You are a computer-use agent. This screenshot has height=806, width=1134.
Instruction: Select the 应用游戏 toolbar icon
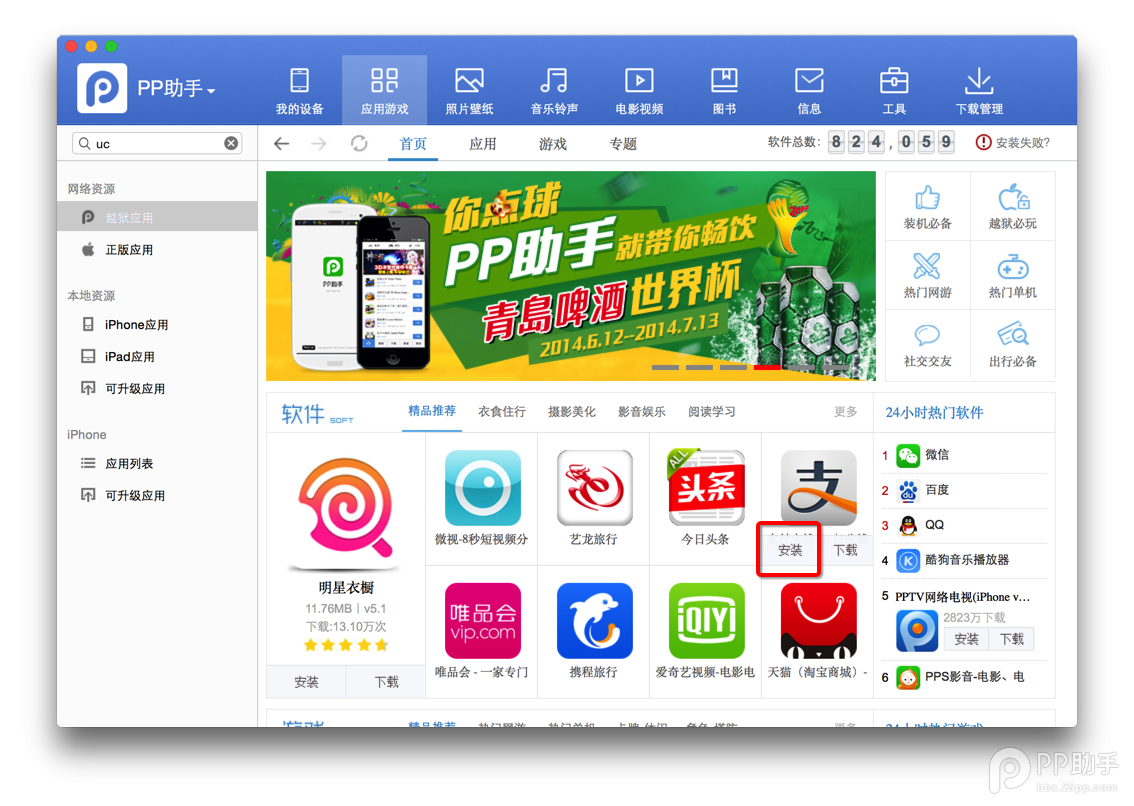coord(384,91)
